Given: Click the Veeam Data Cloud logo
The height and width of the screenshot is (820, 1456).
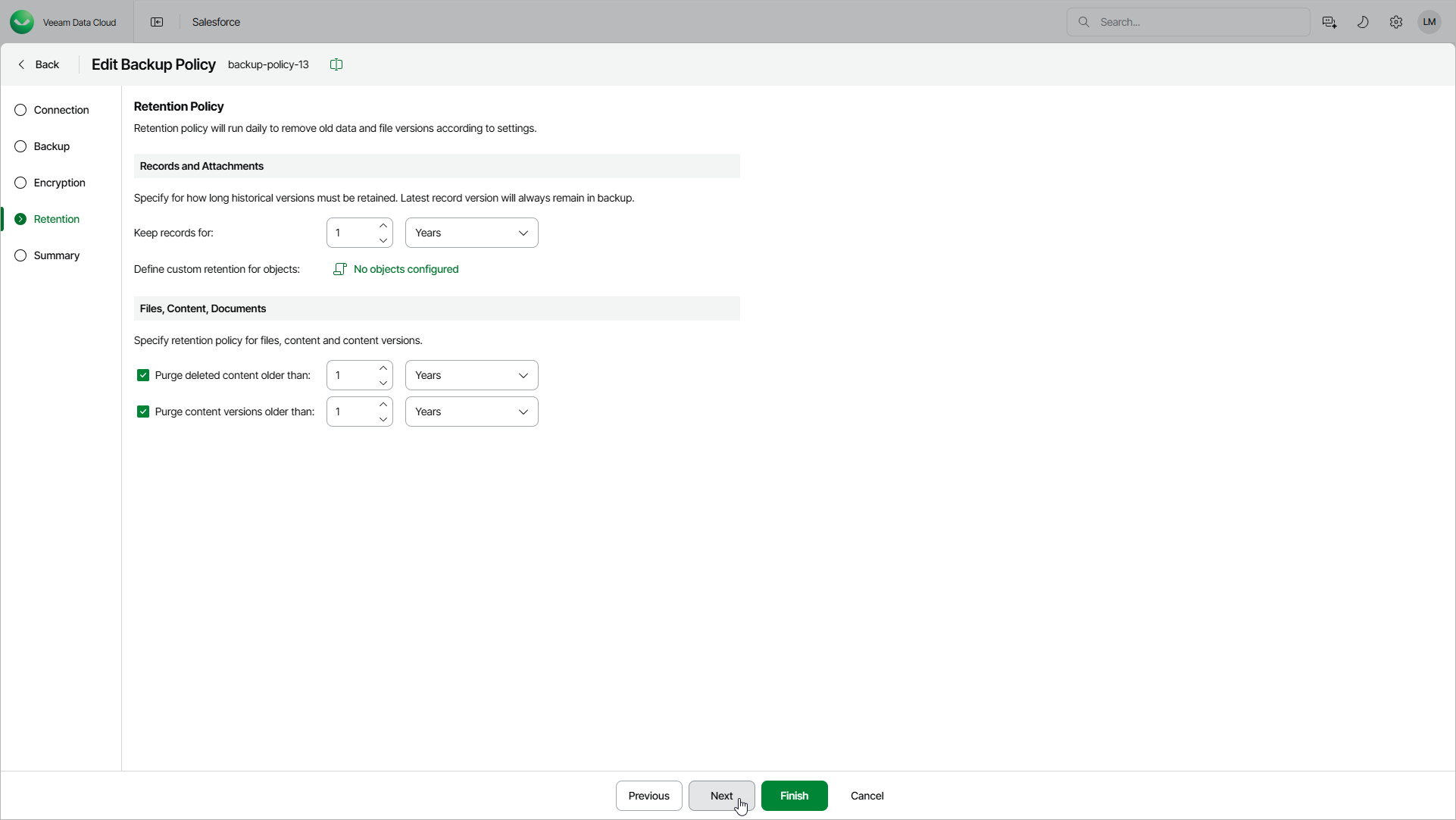Looking at the screenshot, I should click(22, 22).
